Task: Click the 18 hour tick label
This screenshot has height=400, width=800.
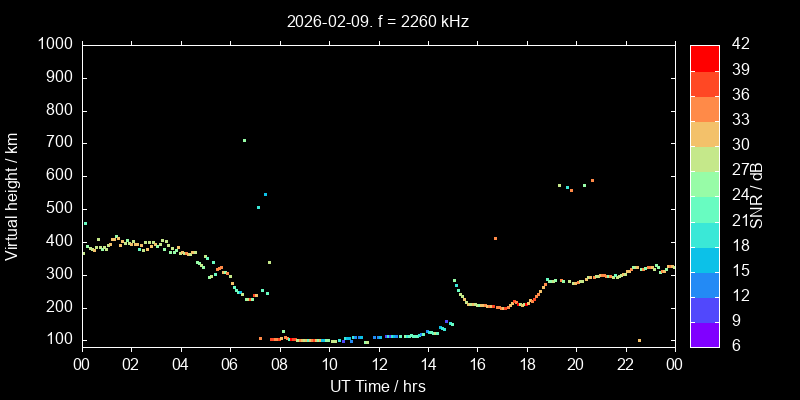Action: pyautogui.click(x=526, y=365)
